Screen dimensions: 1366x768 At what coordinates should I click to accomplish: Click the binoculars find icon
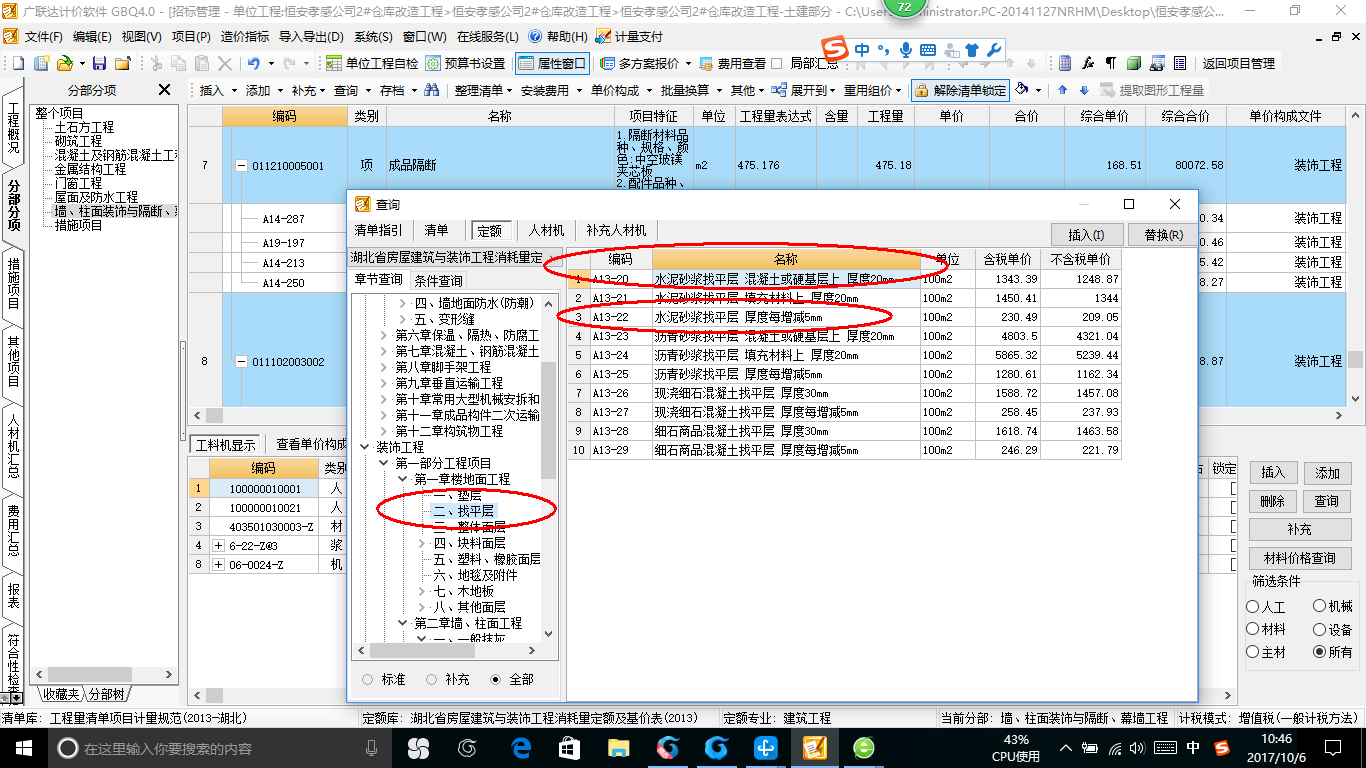coord(431,90)
